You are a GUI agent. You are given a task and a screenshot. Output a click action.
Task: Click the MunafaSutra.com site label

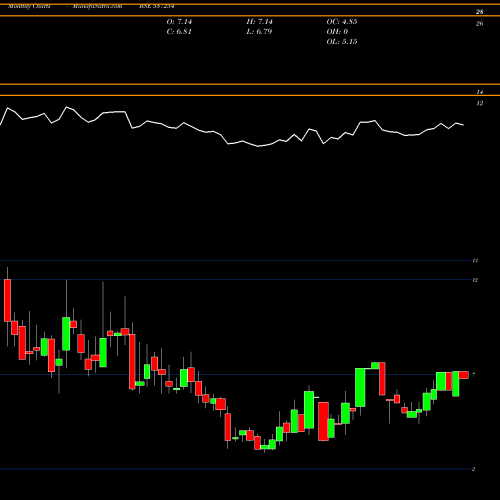point(97,6)
